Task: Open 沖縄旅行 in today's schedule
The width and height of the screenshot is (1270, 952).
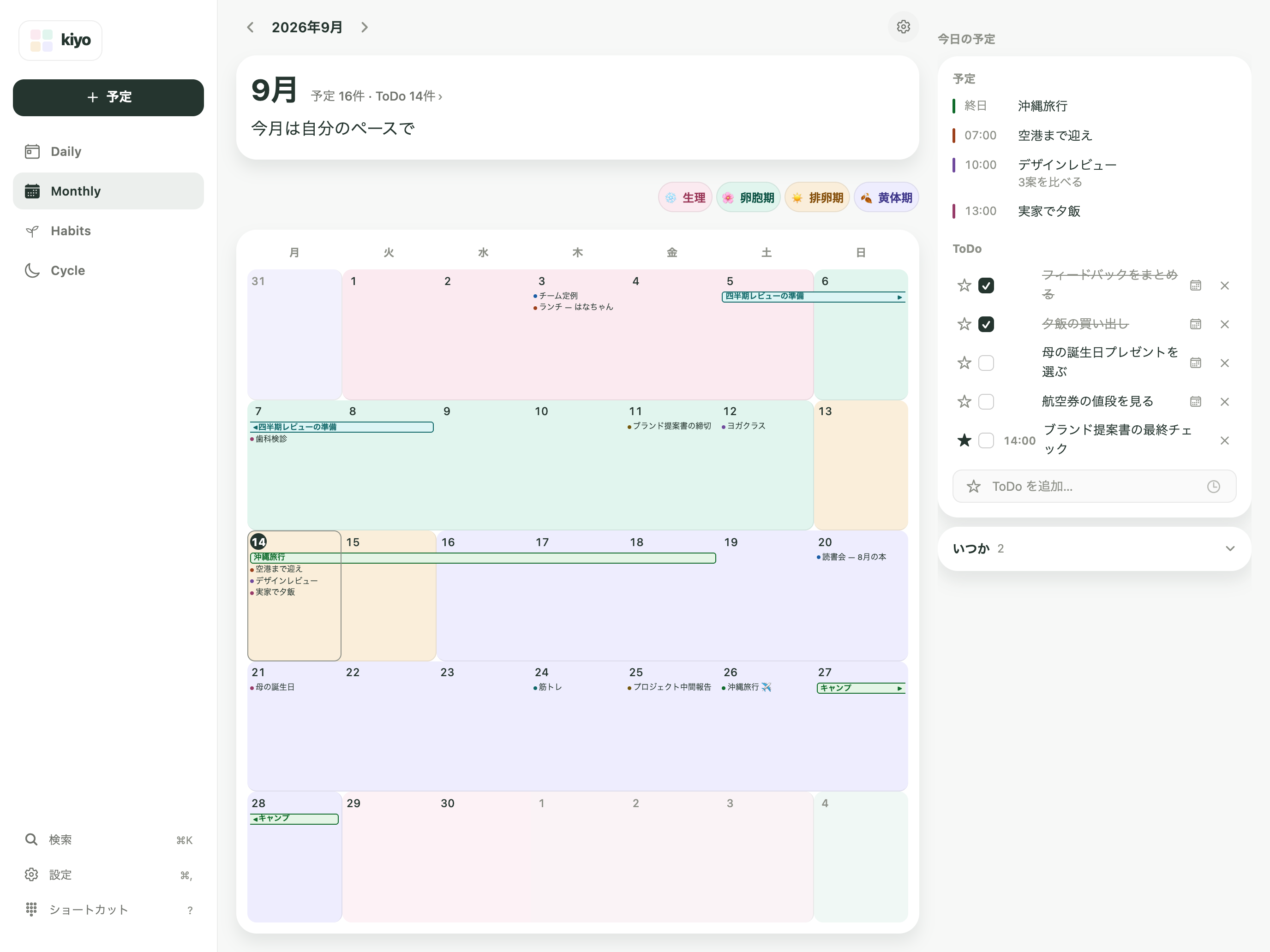Action: click(x=1094, y=106)
